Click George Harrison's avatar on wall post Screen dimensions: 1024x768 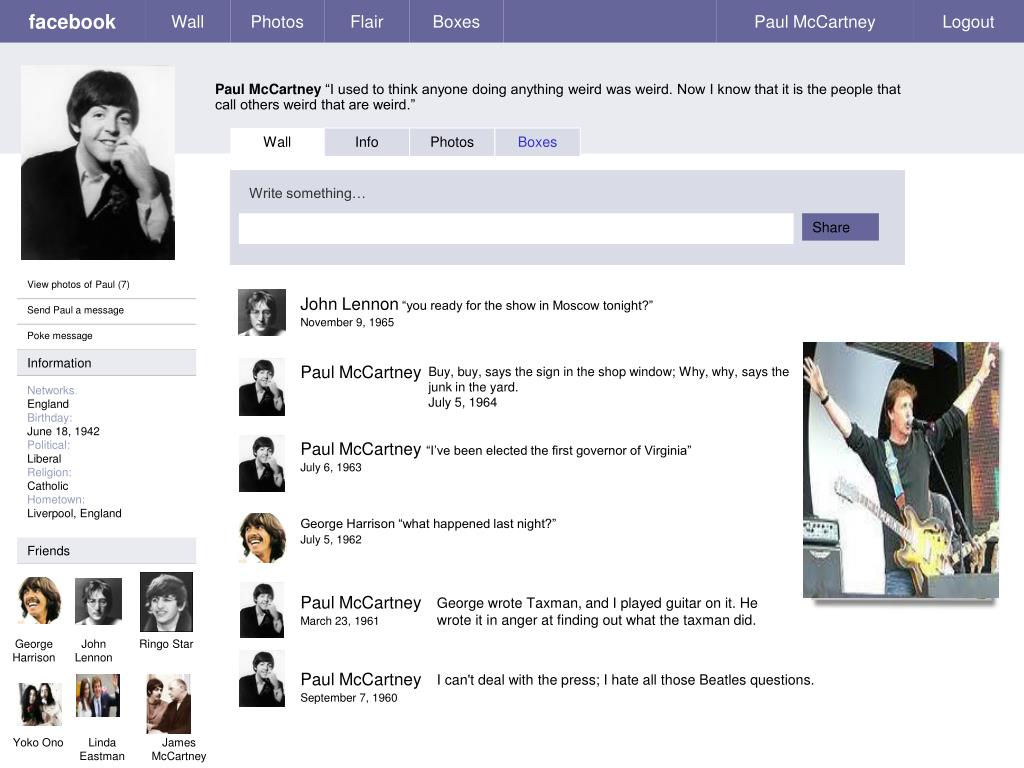[263, 537]
